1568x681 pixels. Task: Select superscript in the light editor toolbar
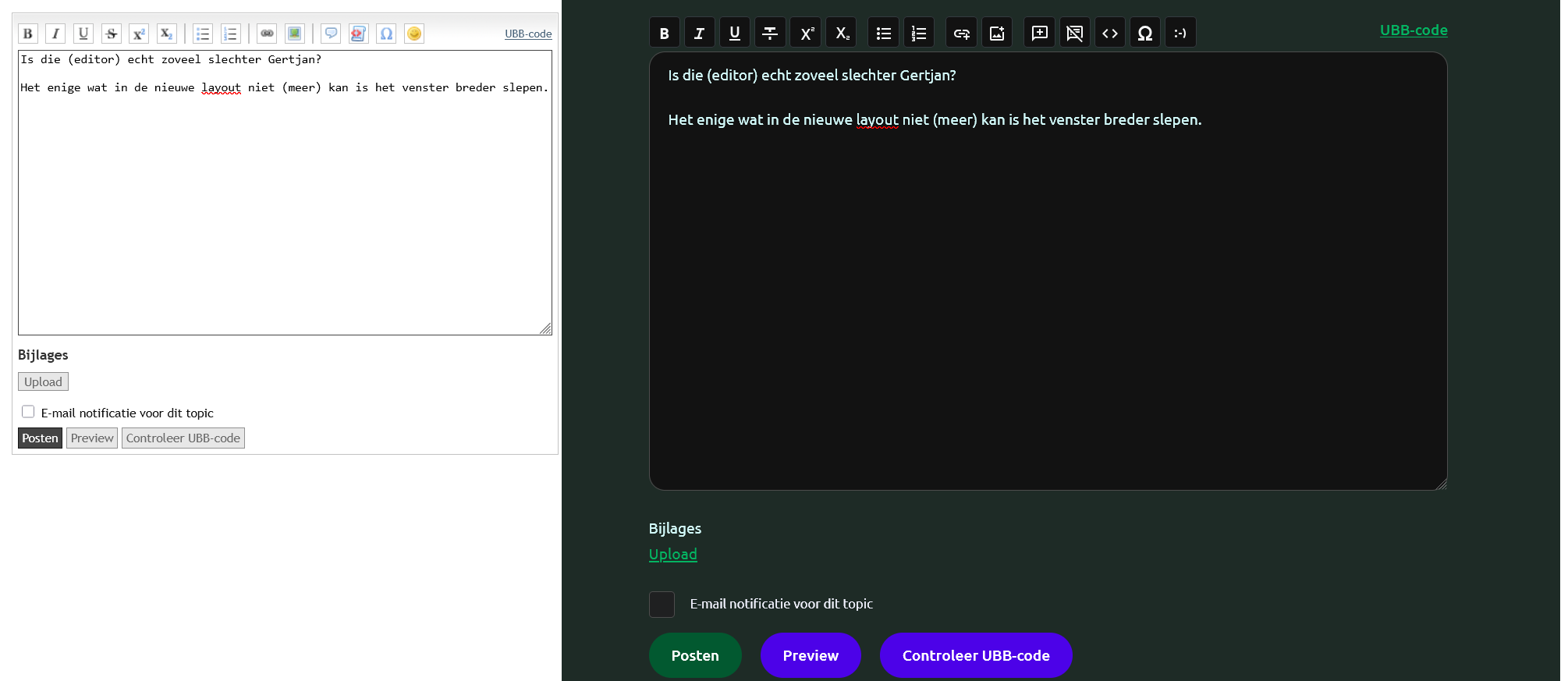[139, 34]
